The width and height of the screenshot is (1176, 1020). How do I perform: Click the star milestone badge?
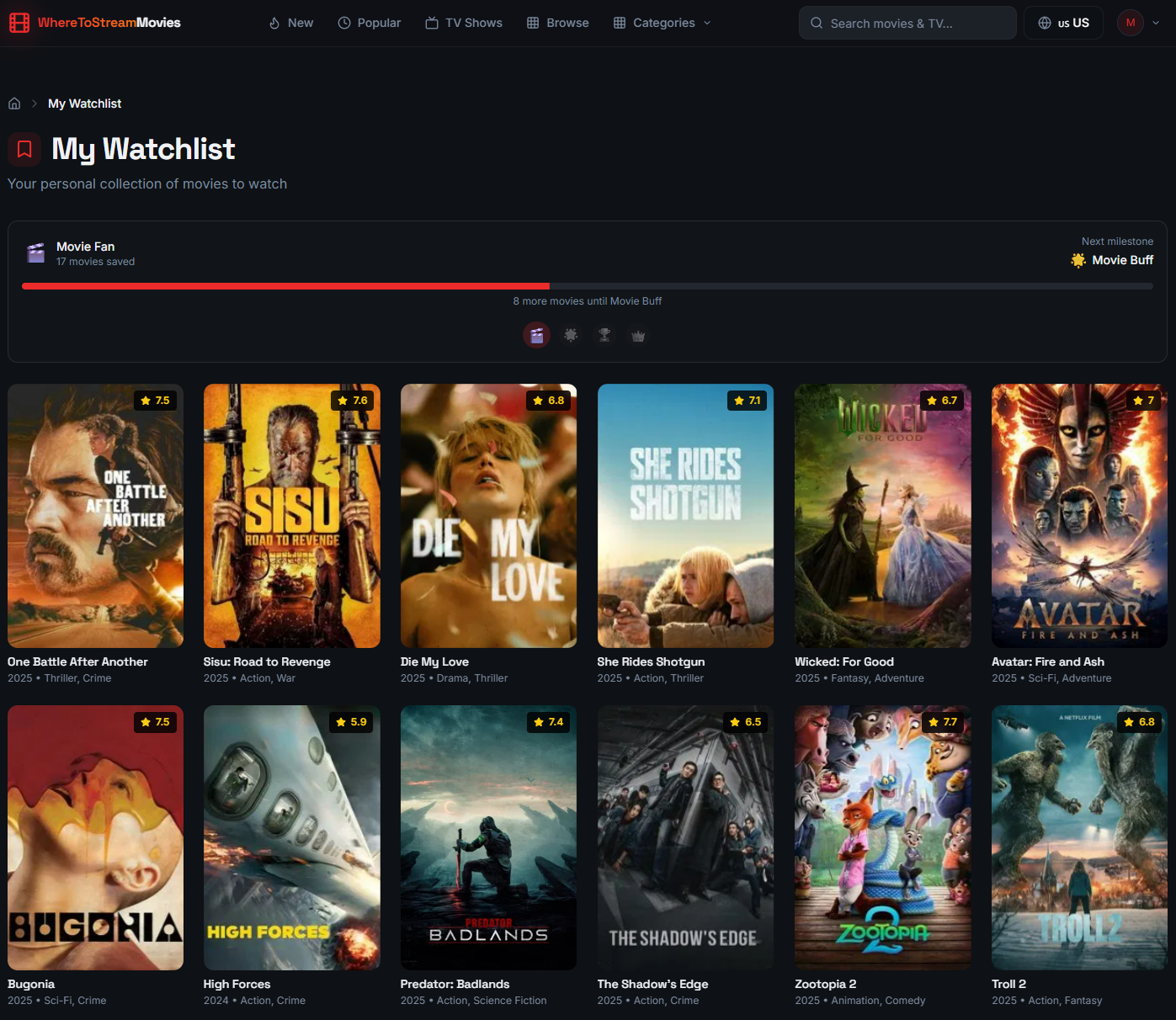pyautogui.click(x=570, y=335)
